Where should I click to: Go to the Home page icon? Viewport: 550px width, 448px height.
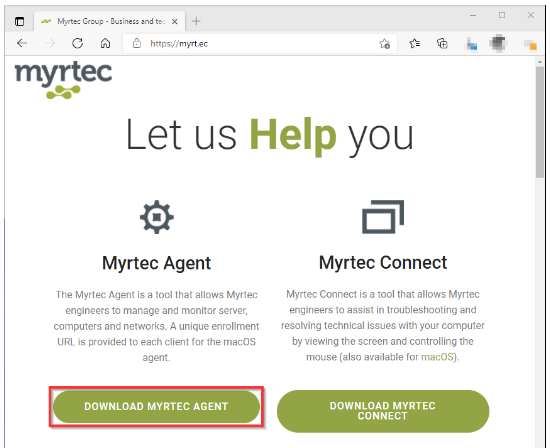[105, 43]
